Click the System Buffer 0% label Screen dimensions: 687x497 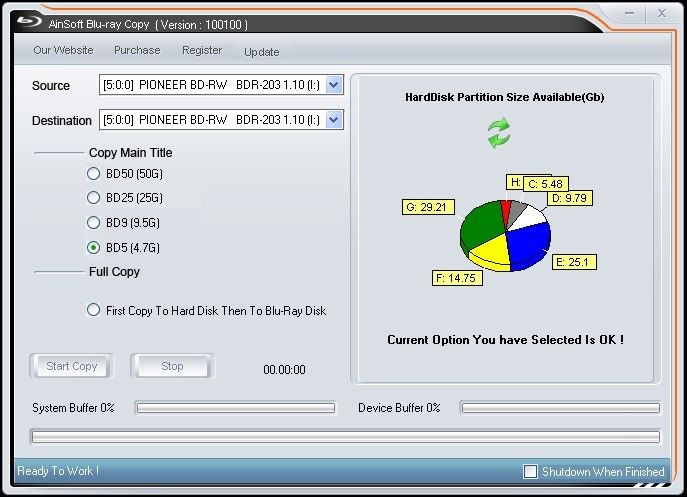click(73, 408)
